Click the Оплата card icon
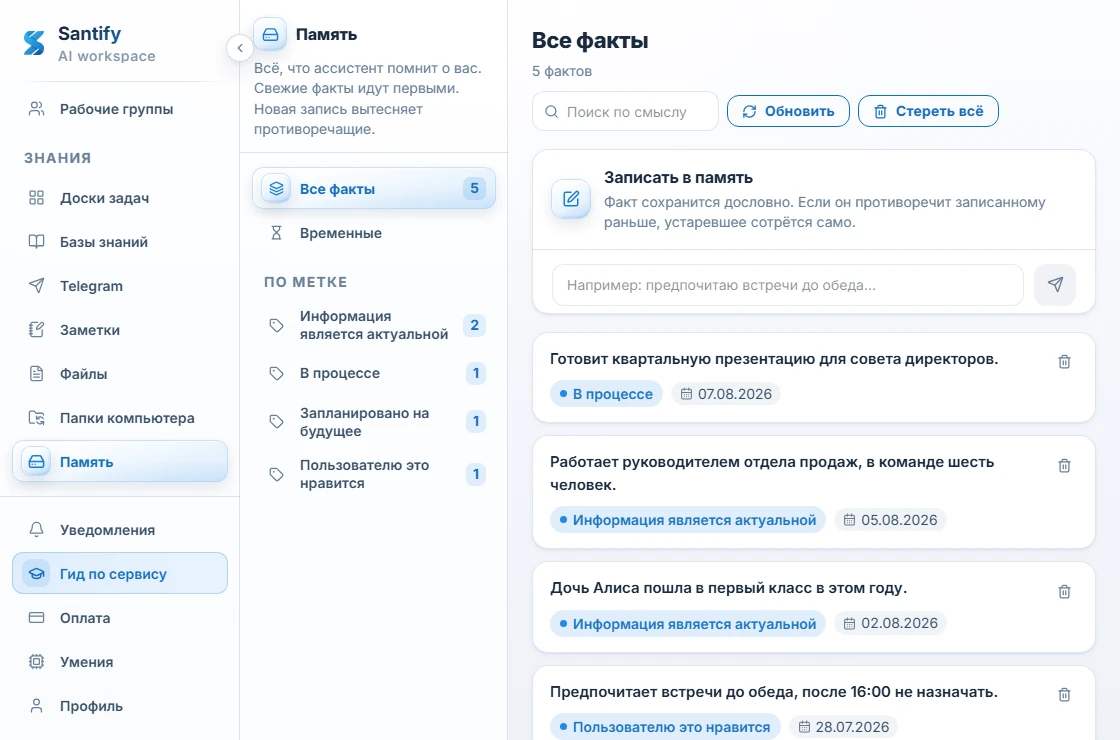This screenshot has width=1120, height=740. [x=36, y=618]
